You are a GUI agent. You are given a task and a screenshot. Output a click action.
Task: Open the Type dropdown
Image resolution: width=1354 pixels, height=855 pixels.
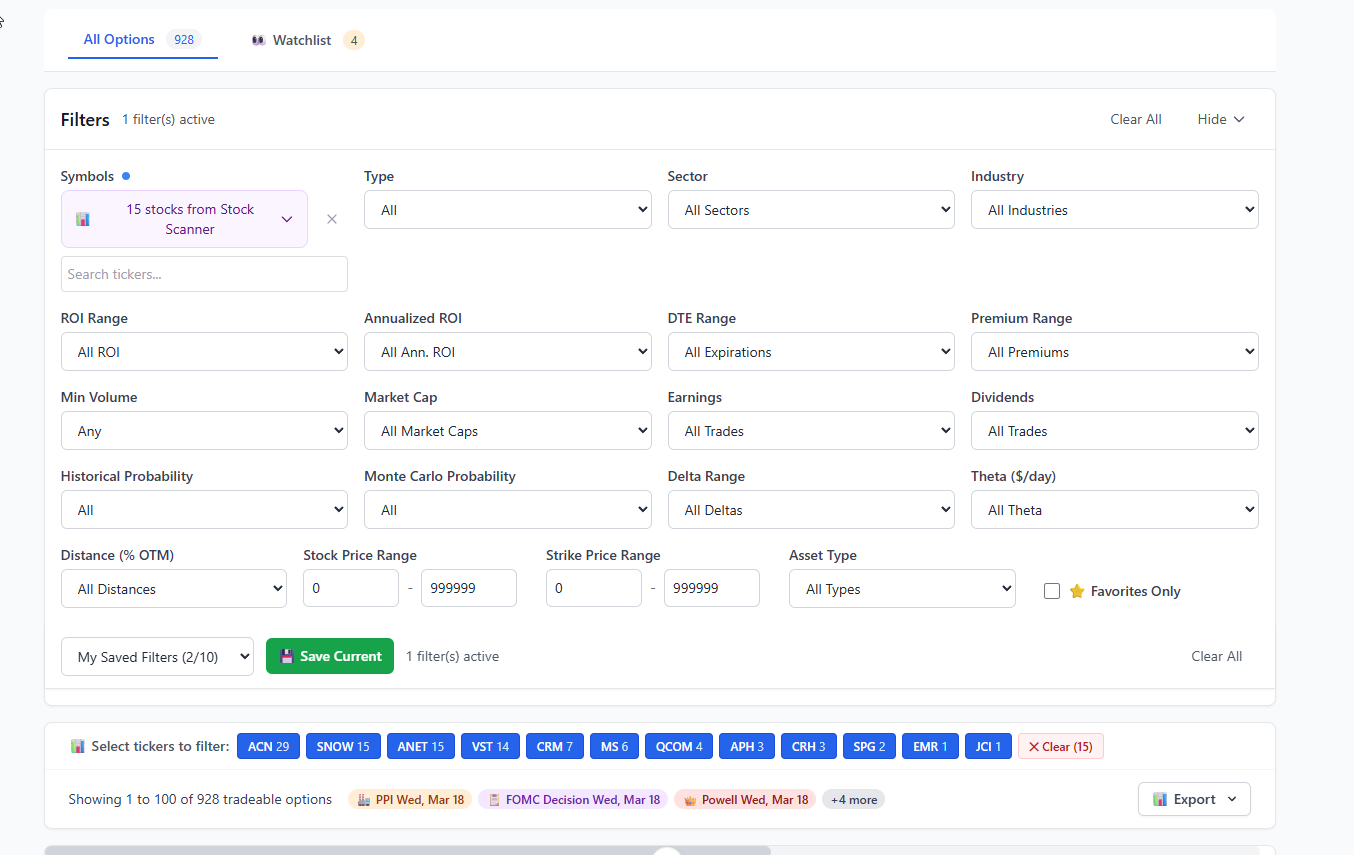click(508, 210)
